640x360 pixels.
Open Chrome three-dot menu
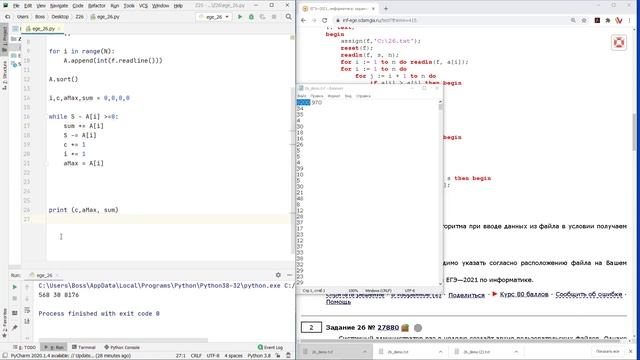630,20
